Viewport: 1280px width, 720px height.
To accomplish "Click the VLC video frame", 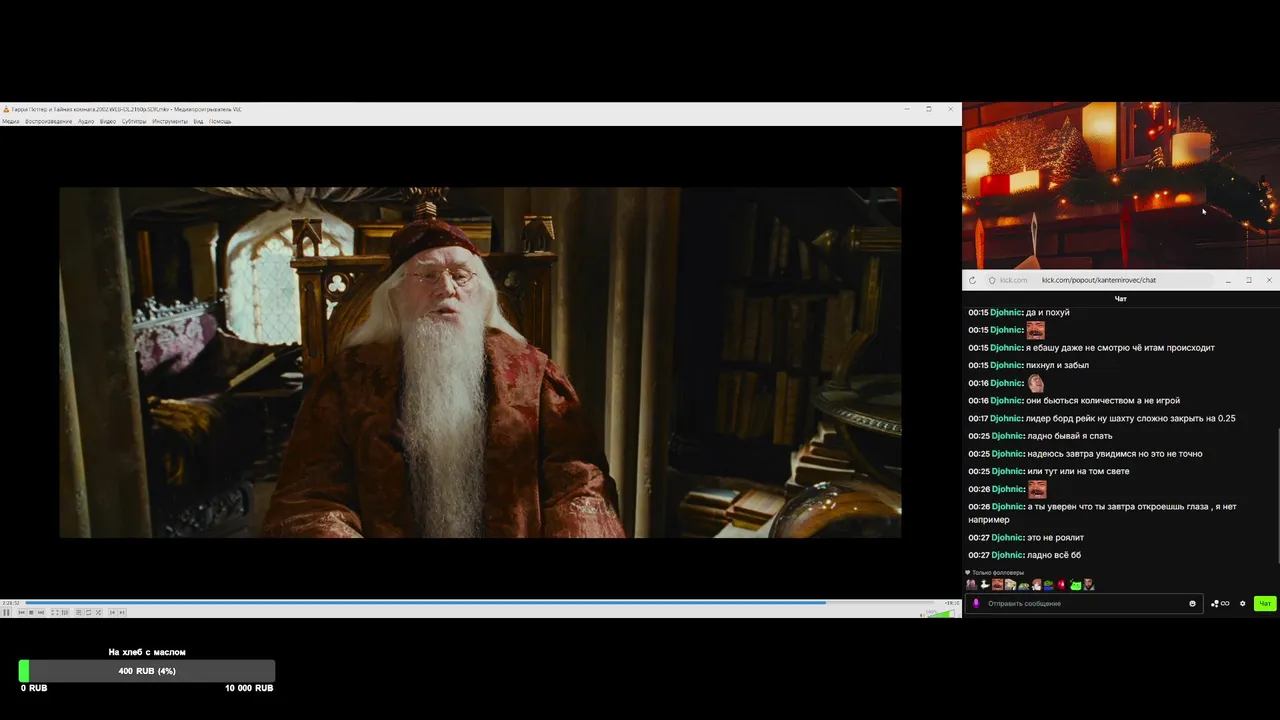I will (480, 362).
